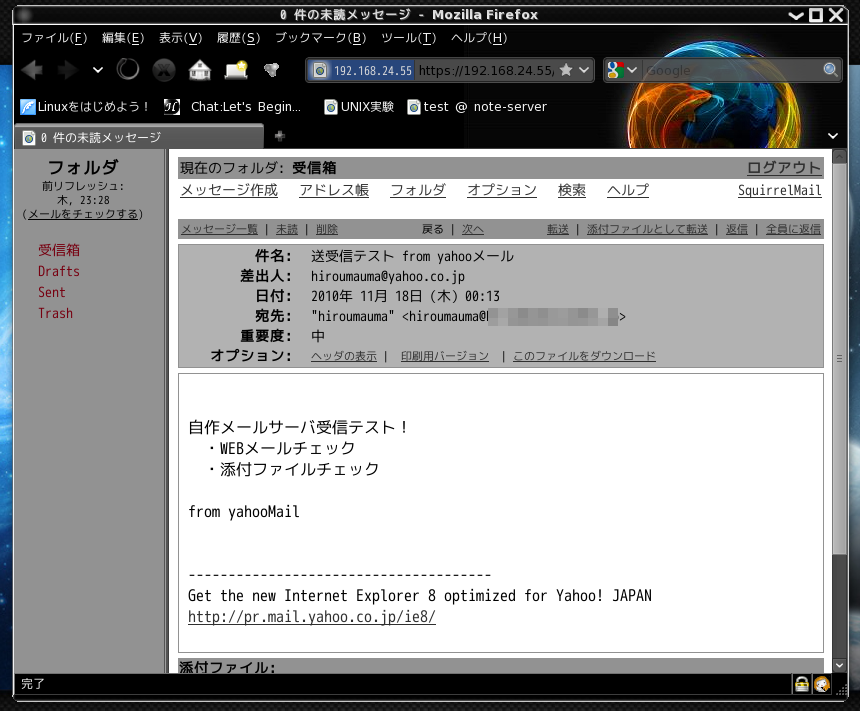Screen dimensions: 860x711
Task: Click the sender hiroumauma@yahoo.co.jp text
Action: 388,276
